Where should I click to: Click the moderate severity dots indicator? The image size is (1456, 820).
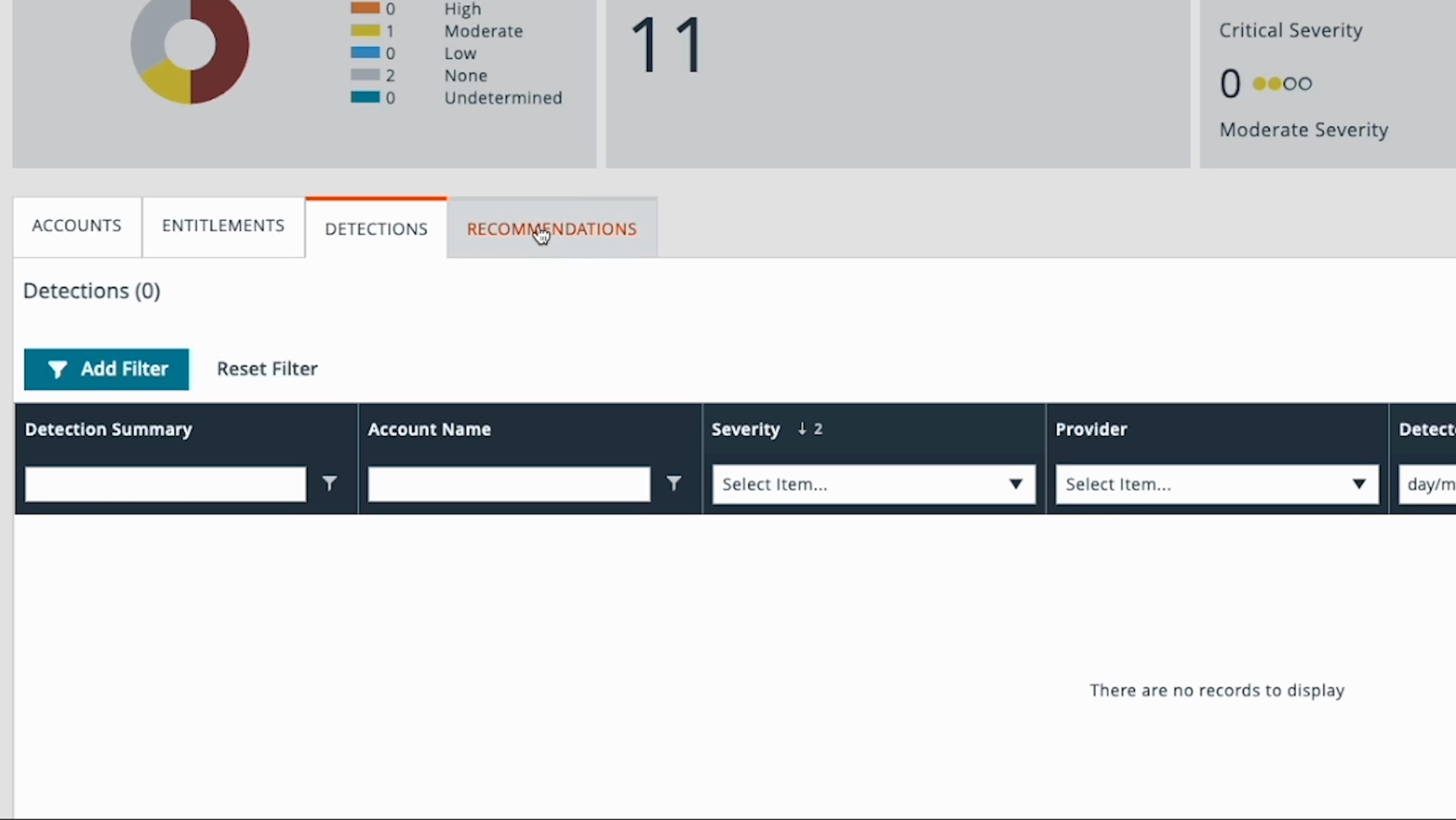[x=1282, y=84]
